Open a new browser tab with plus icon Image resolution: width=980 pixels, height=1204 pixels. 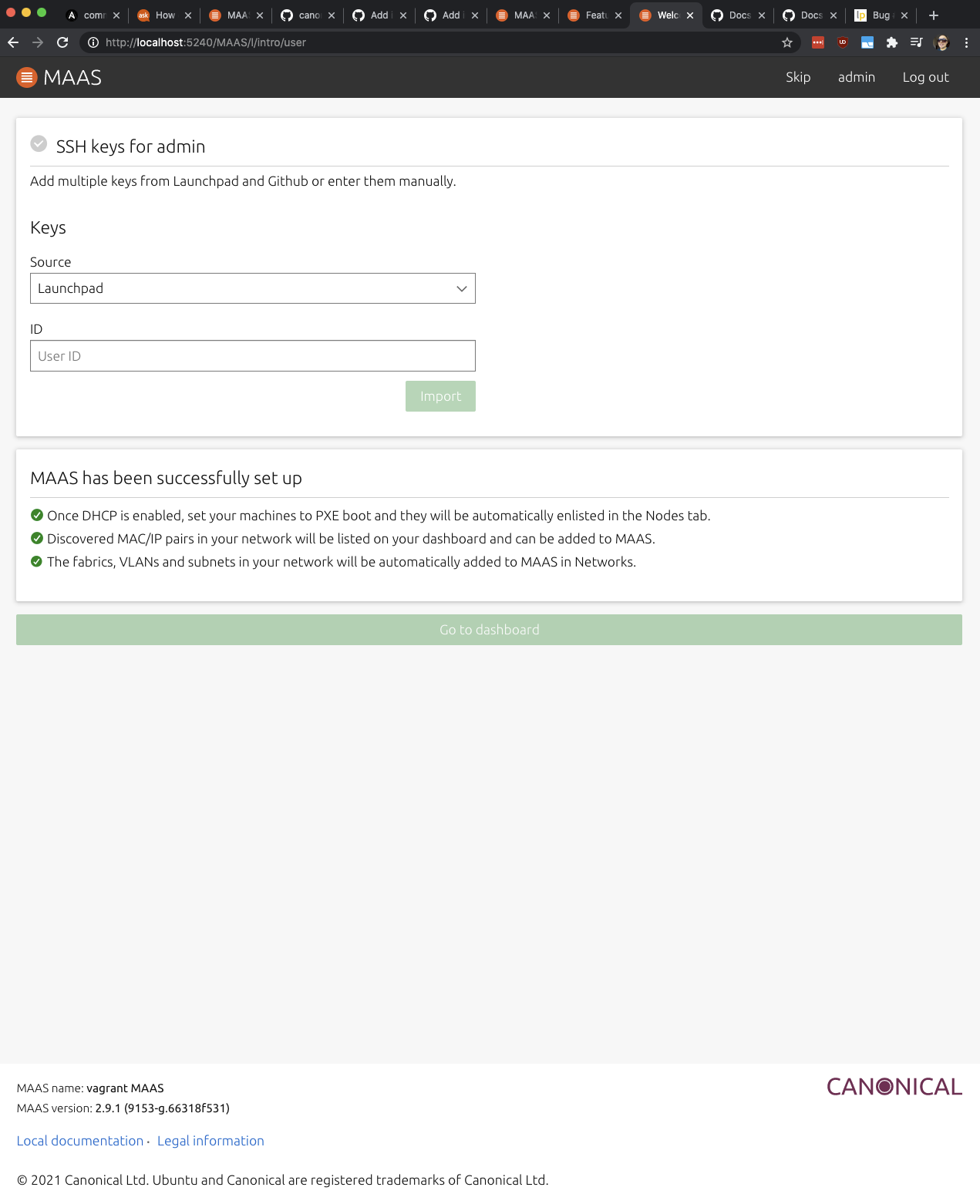point(933,15)
